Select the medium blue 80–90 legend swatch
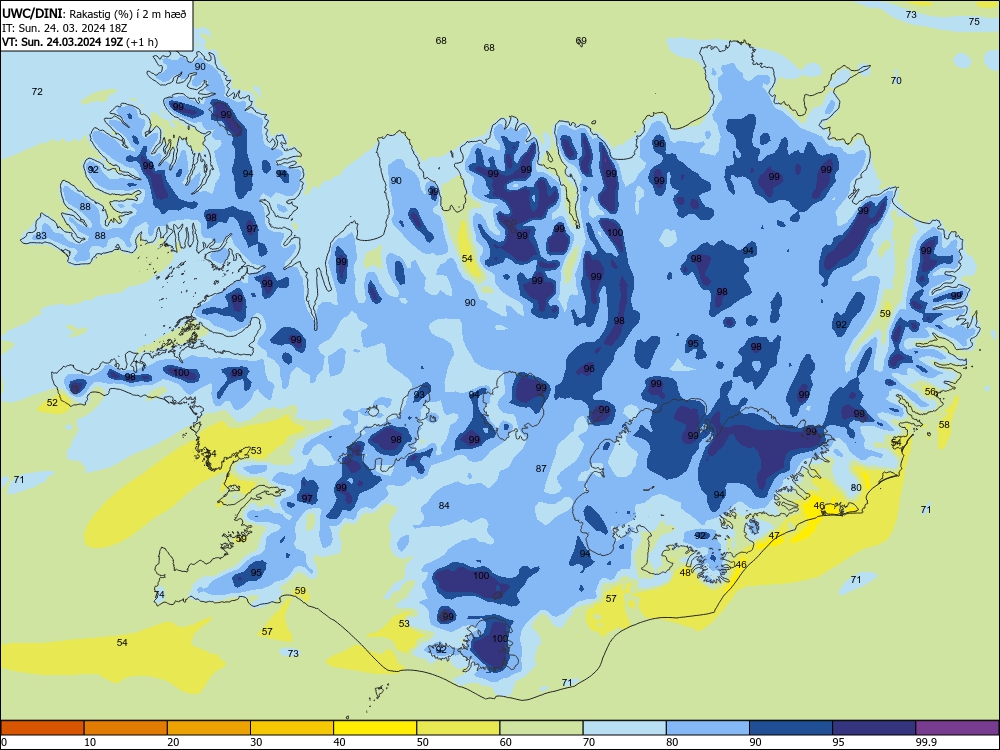The image size is (1000, 750). click(708, 728)
